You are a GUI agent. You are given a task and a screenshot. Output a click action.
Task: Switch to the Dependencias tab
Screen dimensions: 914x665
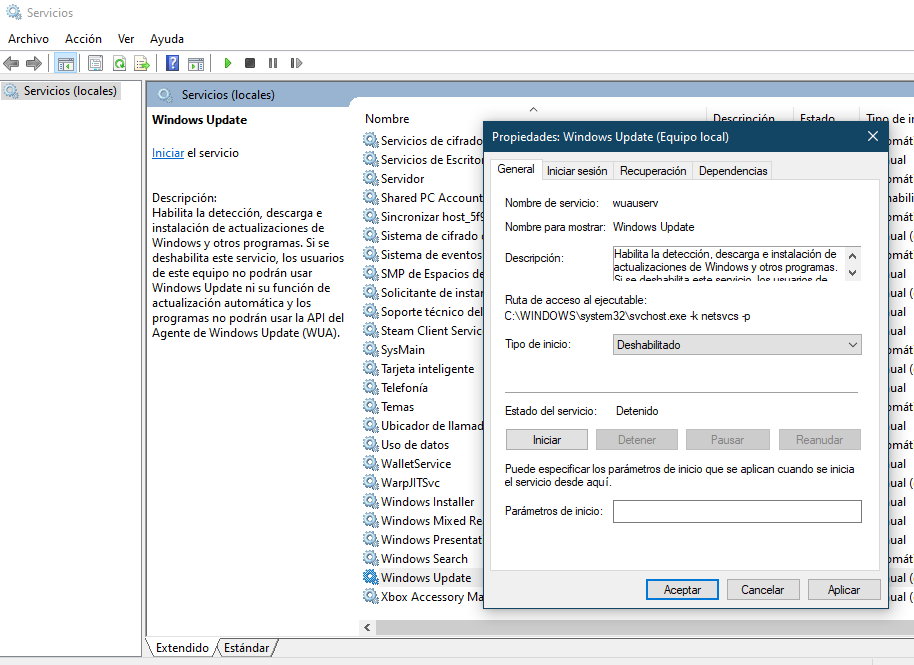pyautogui.click(x=732, y=171)
